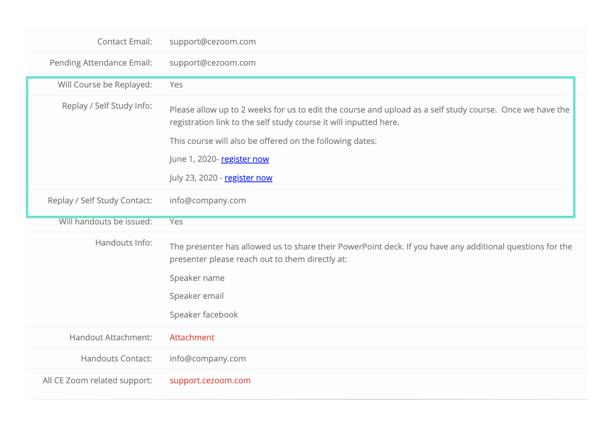Click the 'All CE Zoom related support:' label

(97, 380)
